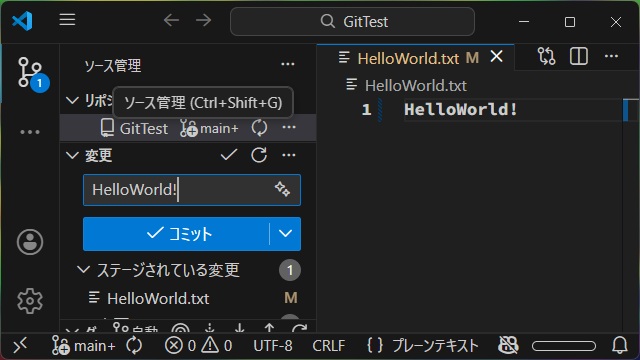Place cursor in HelloWorld! editor text

click(461, 109)
